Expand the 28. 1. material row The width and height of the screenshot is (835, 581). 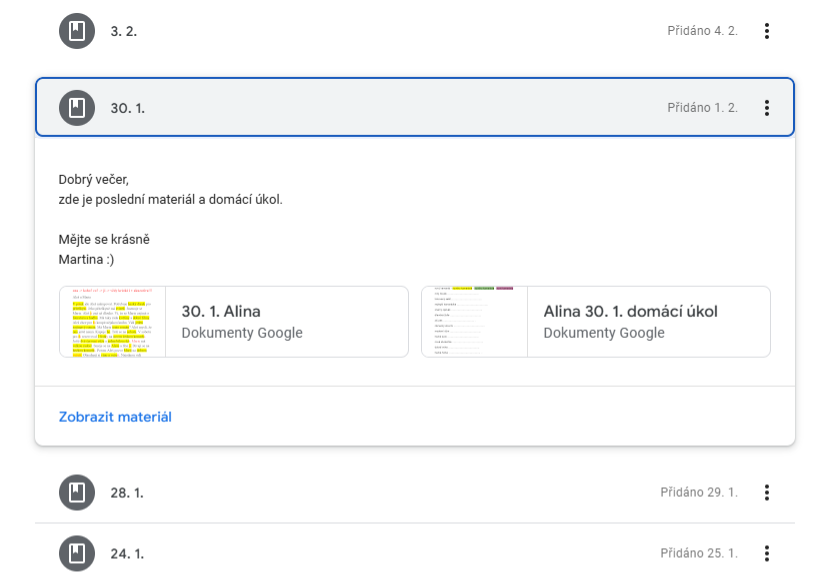400,492
